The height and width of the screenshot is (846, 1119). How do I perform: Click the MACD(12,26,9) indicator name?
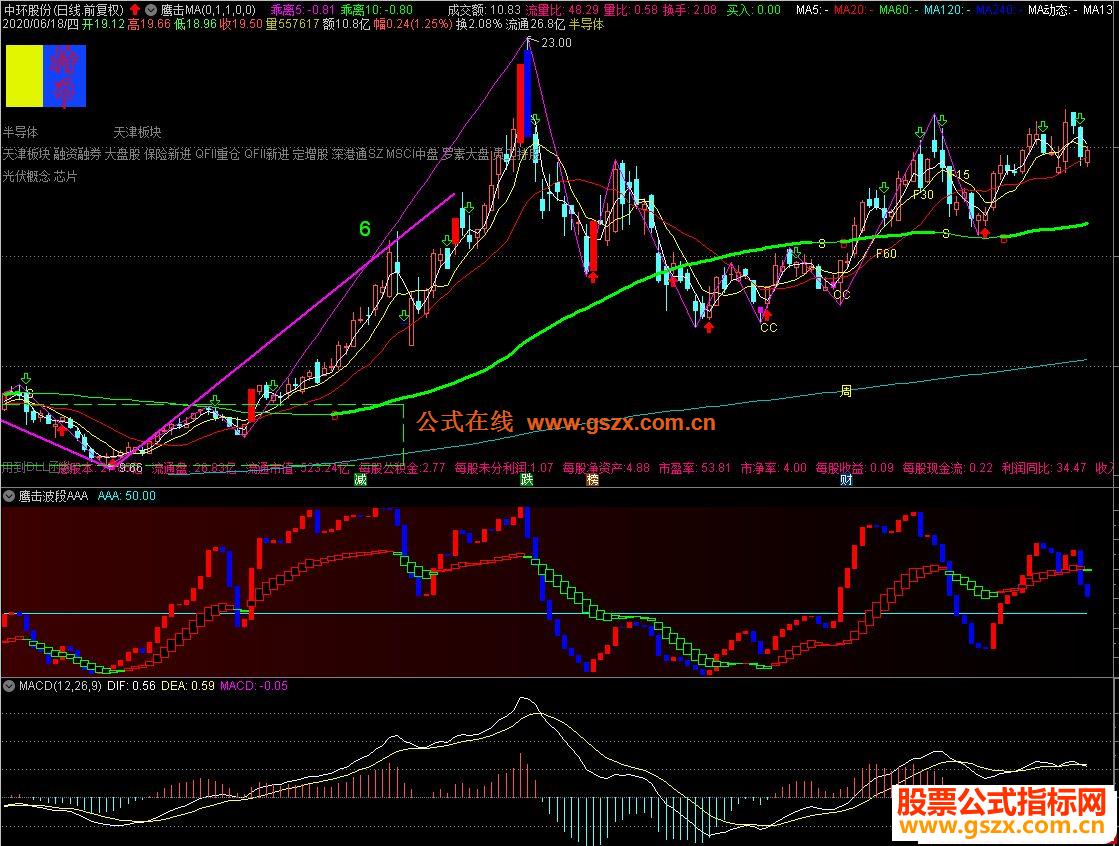click(x=61, y=685)
